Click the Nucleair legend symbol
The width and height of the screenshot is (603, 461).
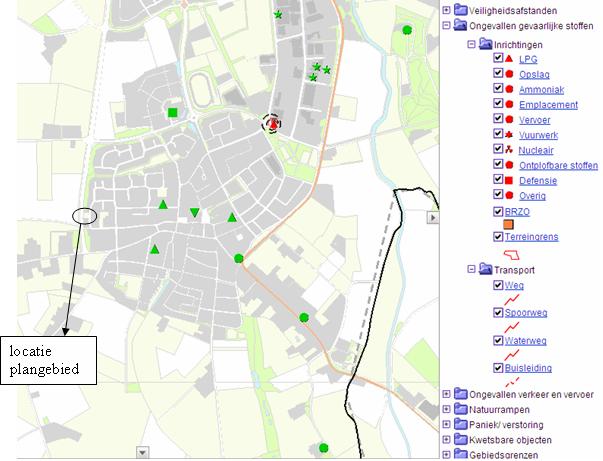[x=509, y=150]
